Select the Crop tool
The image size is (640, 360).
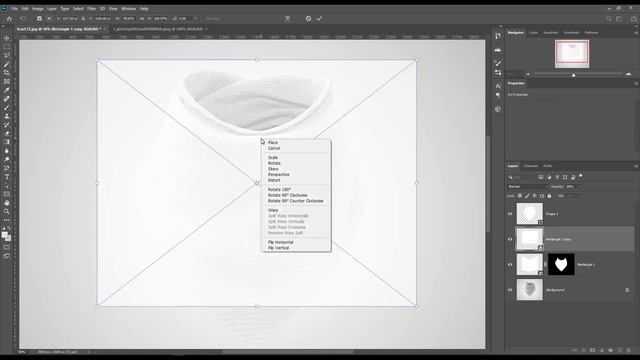pos(7,73)
